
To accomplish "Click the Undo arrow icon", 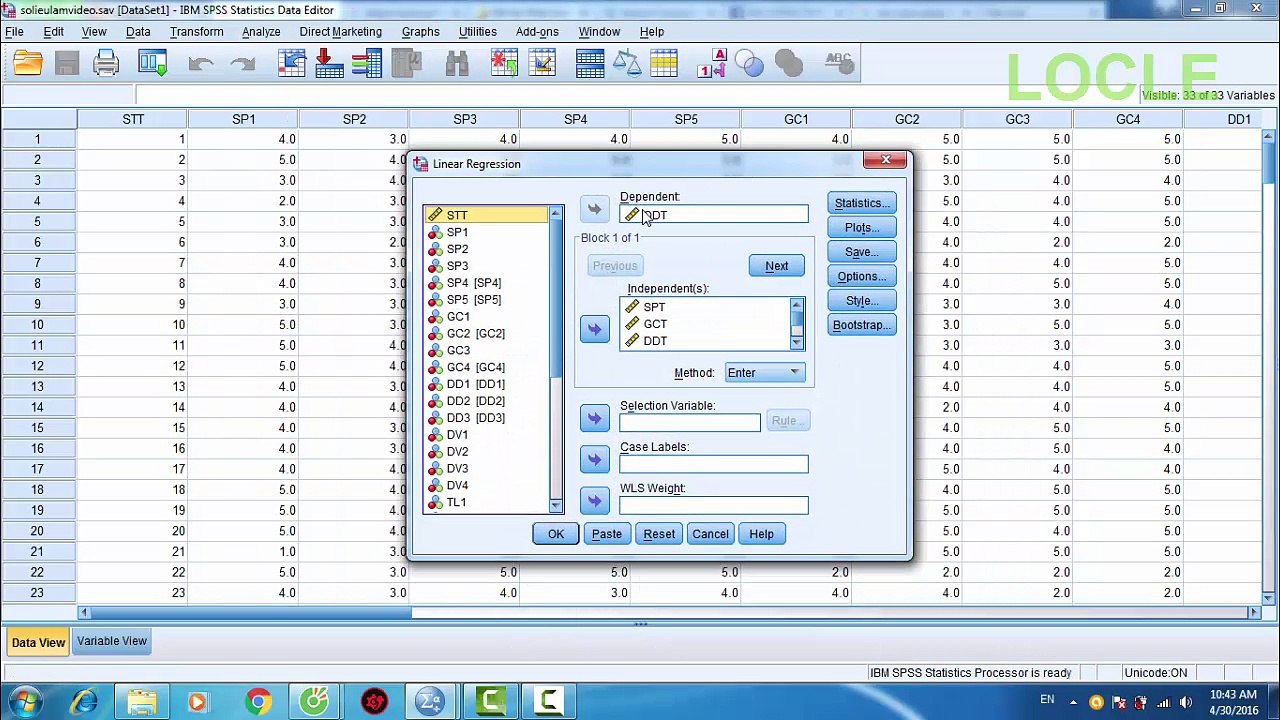I will pos(201,65).
